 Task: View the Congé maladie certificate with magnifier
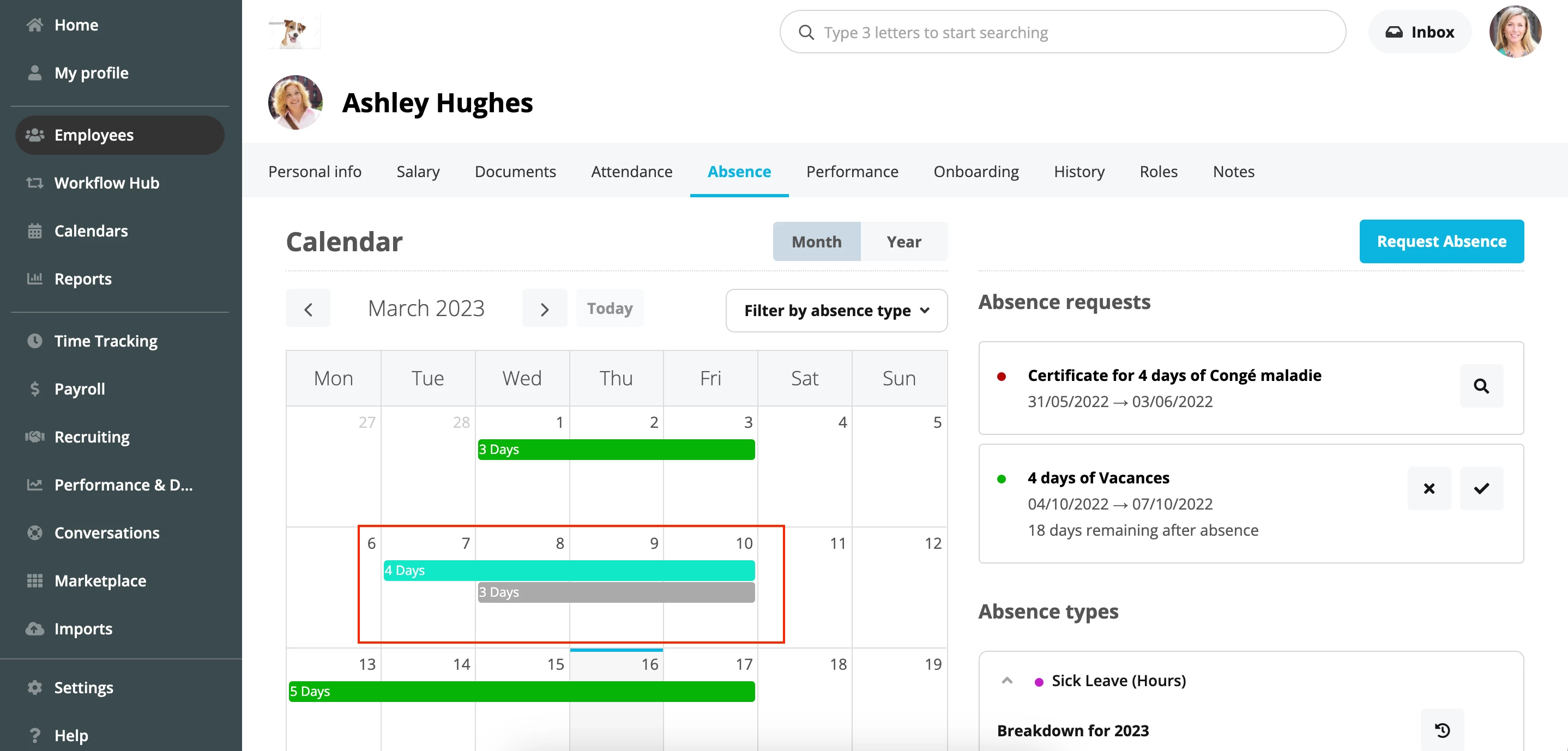pyautogui.click(x=1481, y=386)
